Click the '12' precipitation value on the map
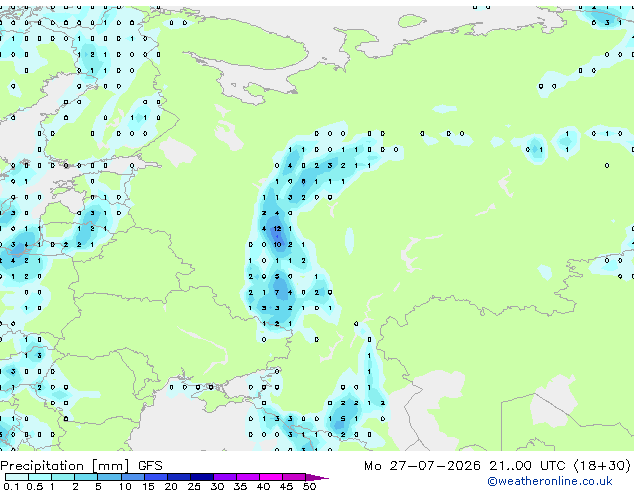Screen dimensions: 634x490 (277, 229)
